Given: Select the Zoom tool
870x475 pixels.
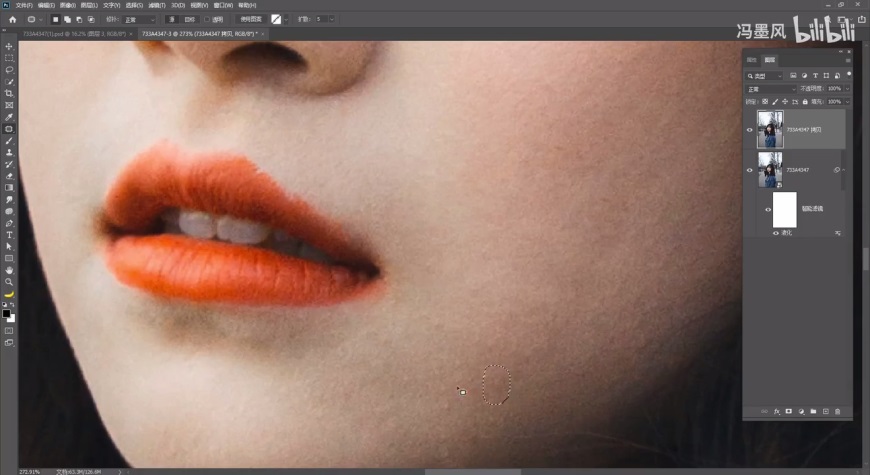Looking at the screenshot, I should (9, 282).
